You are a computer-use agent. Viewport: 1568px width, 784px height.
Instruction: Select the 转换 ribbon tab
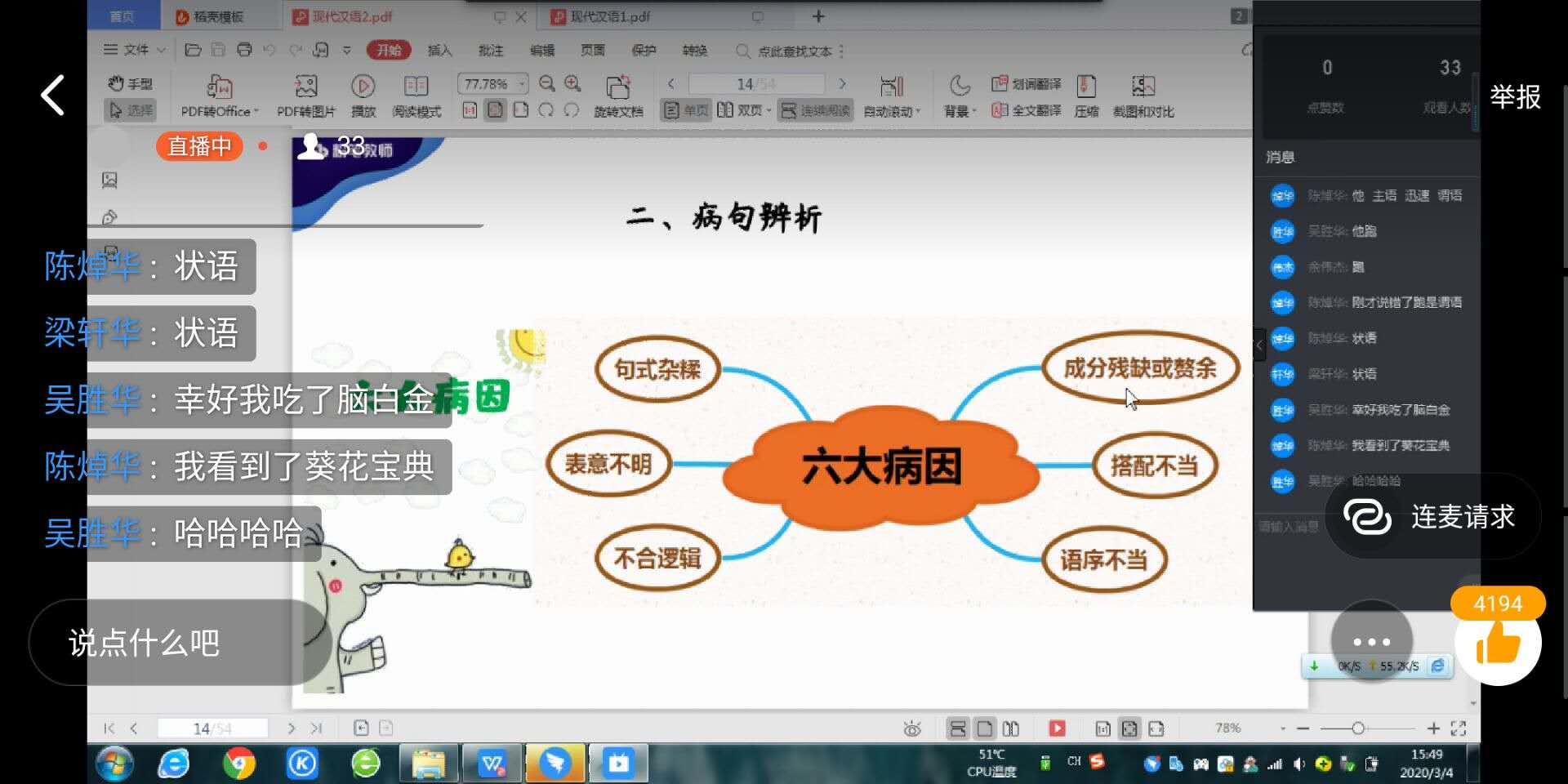coord(695,50)
